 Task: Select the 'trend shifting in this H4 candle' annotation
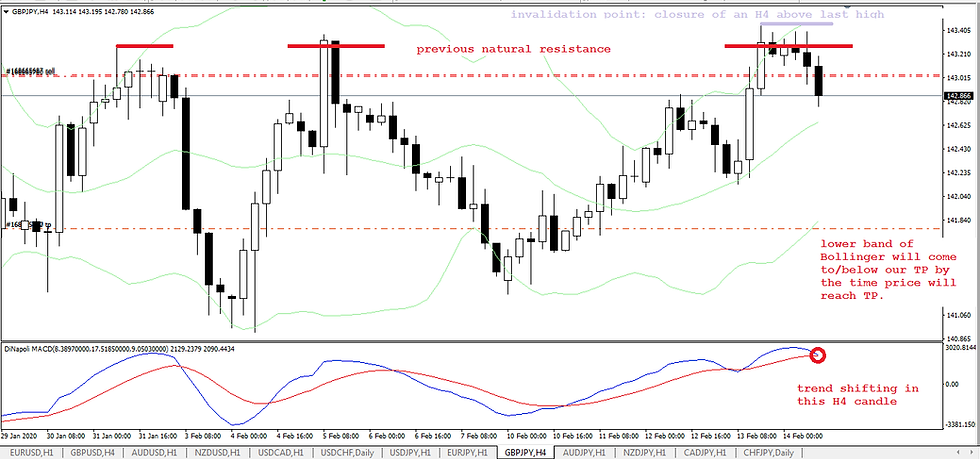pyautogui.click(x=858, y=395)
